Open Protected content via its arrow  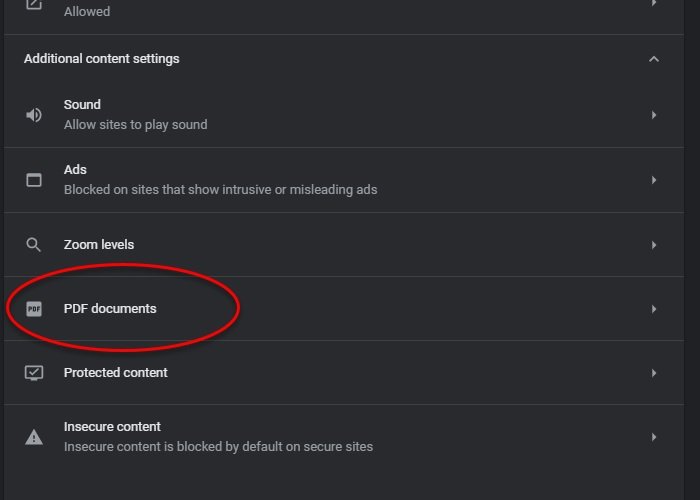[x=654, y=373]
